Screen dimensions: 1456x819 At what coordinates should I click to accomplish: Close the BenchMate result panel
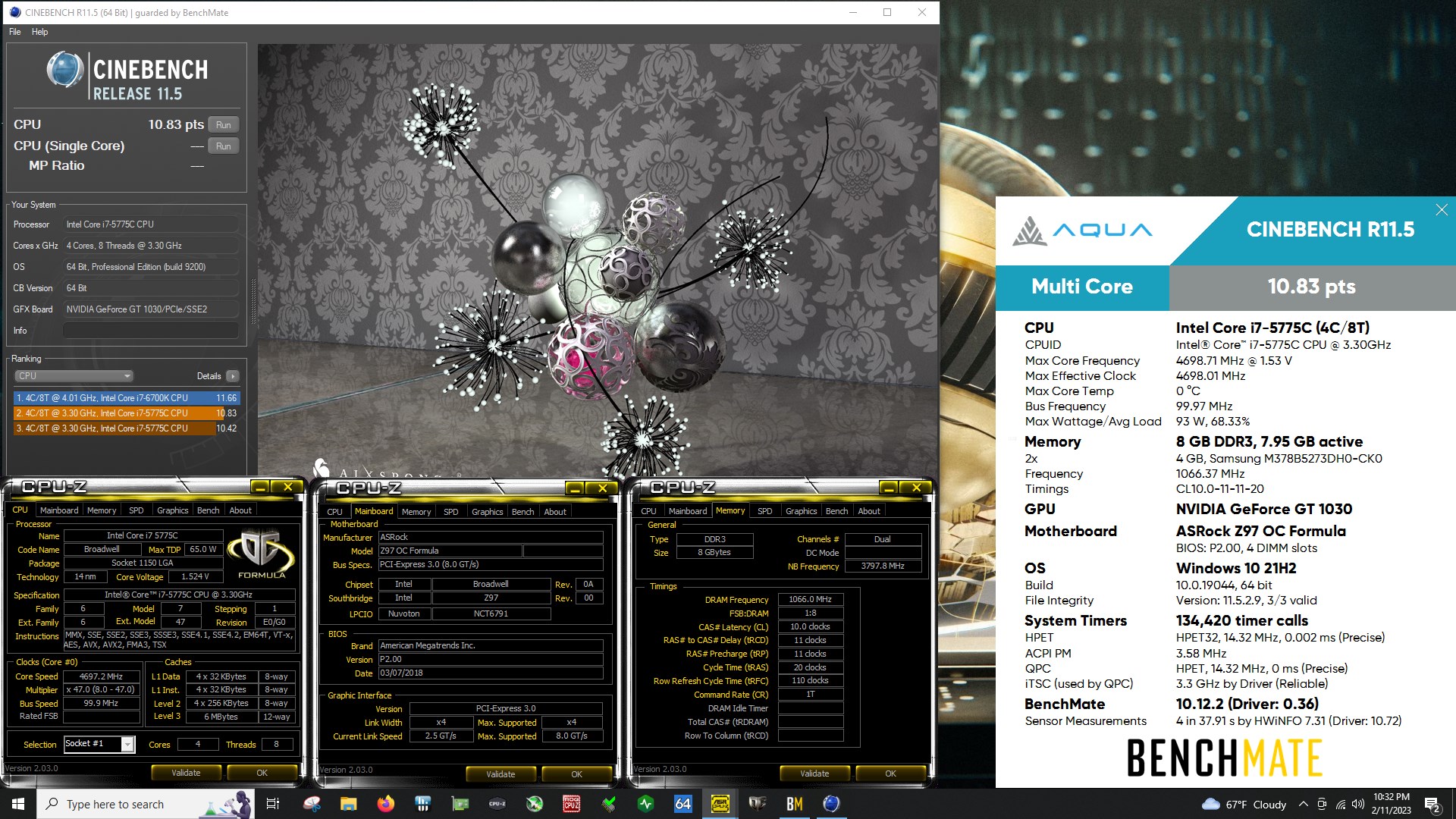[1442, 210]
